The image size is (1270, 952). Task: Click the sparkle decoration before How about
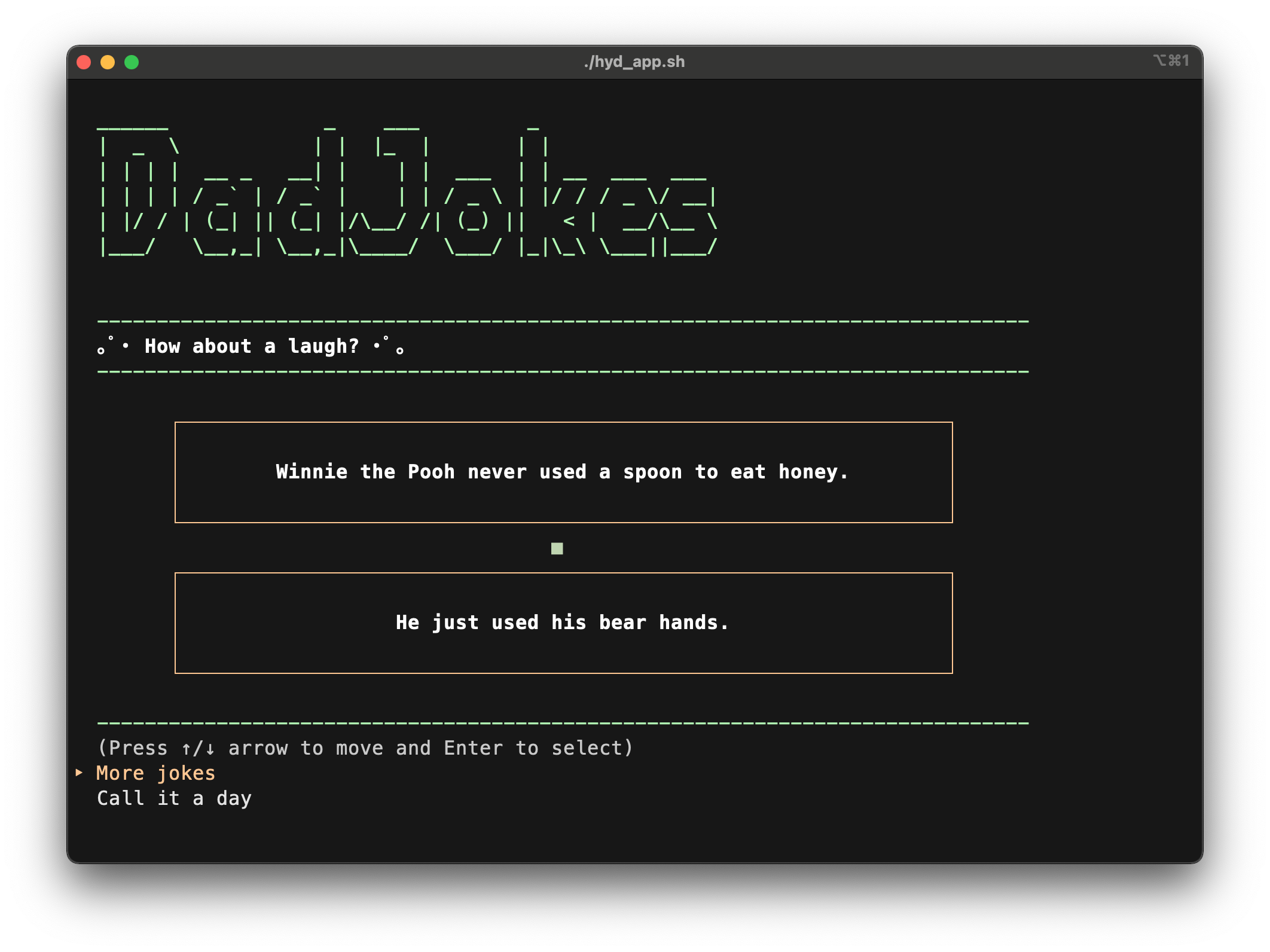[113, 345]
